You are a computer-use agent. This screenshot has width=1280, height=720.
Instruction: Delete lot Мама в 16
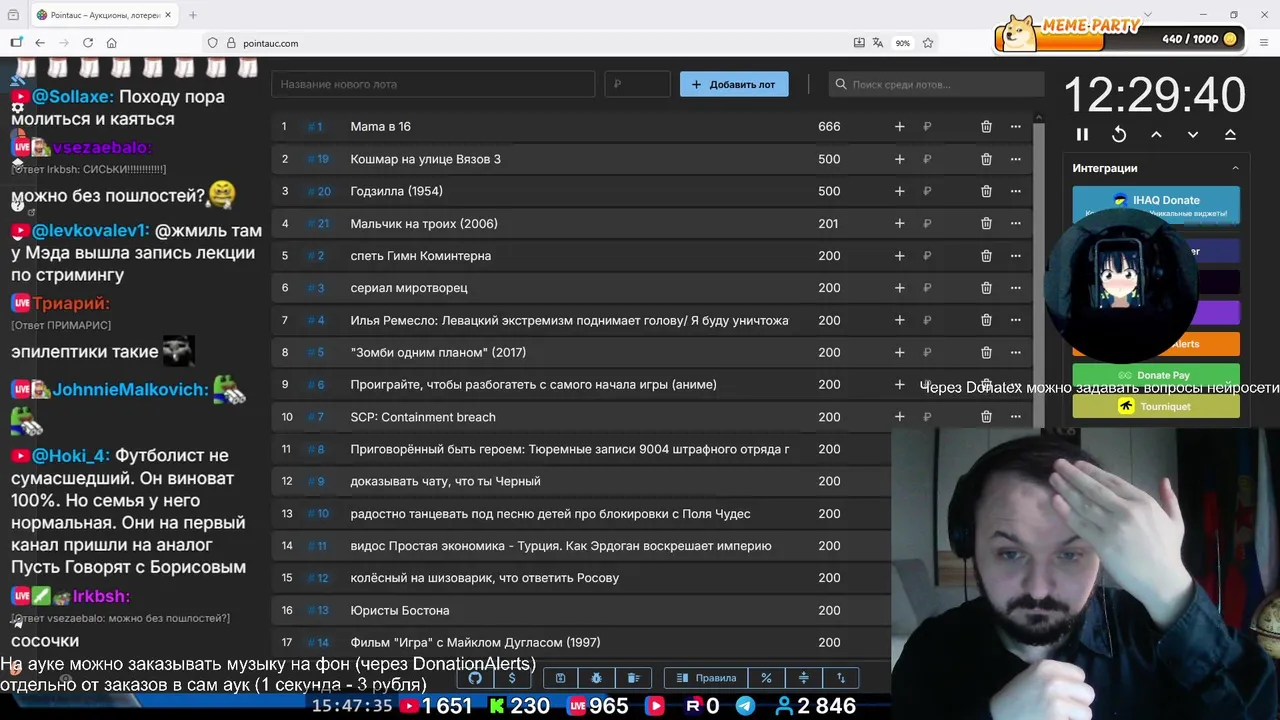pos(986,127)
